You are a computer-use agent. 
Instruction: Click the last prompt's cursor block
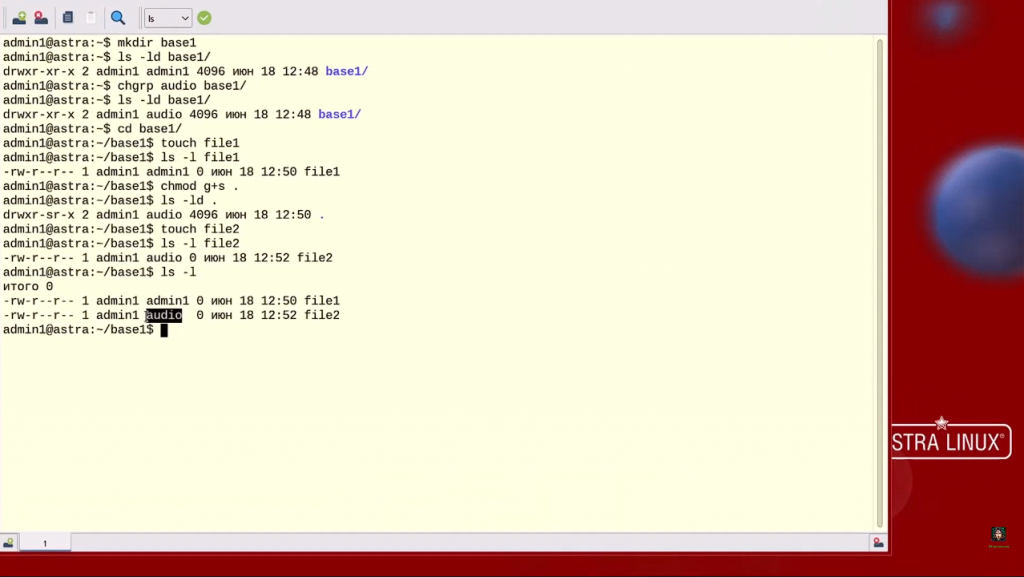pos(164,330)
